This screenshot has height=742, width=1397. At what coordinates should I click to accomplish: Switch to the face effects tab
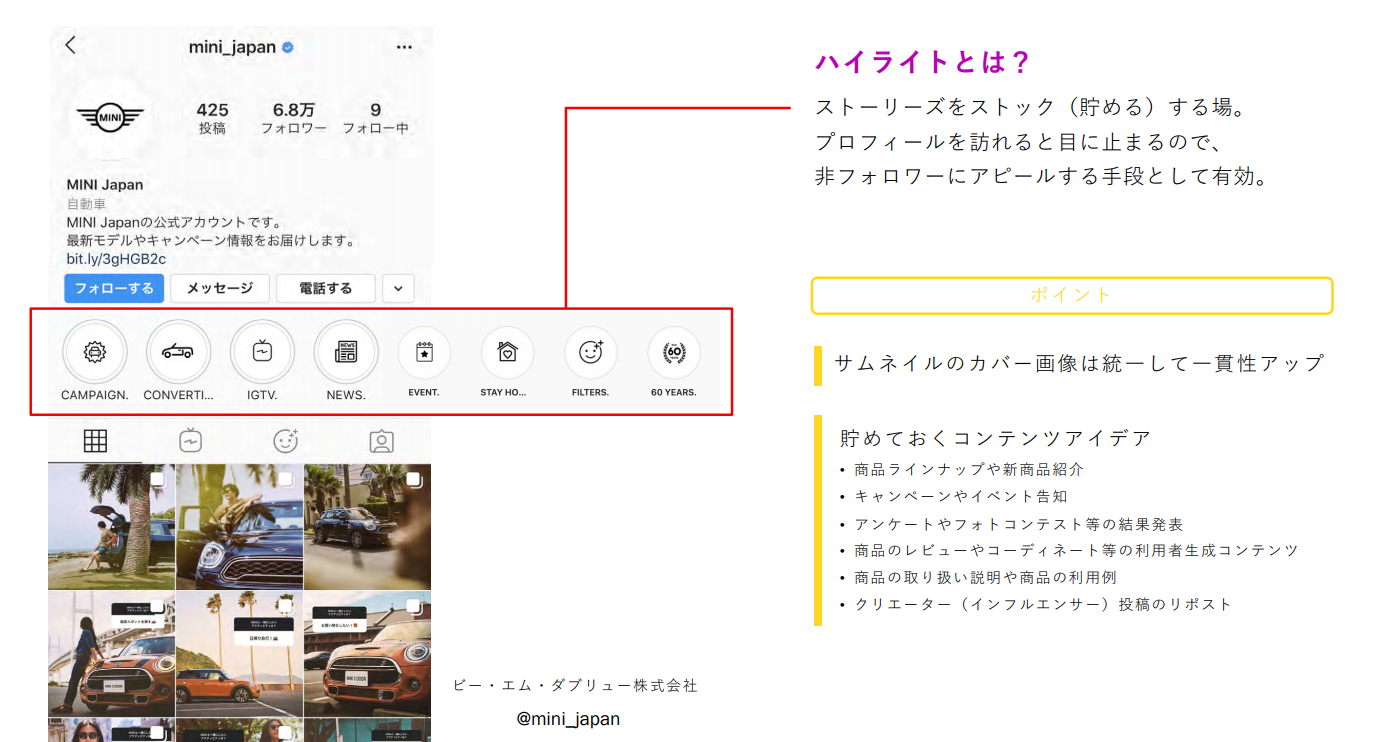[x=286, y=441]
